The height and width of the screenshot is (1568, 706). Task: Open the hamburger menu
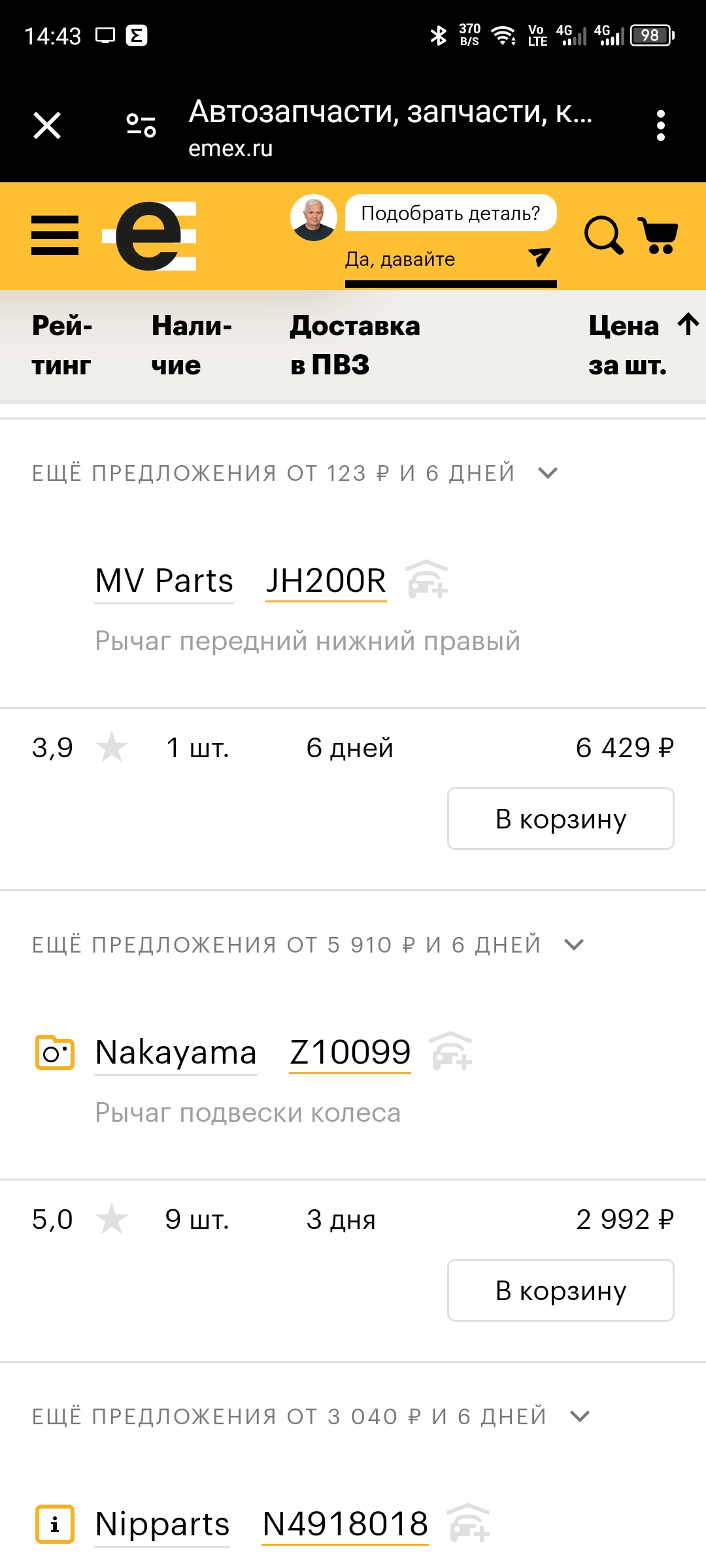pyautogui.click(x=55, y=235)
